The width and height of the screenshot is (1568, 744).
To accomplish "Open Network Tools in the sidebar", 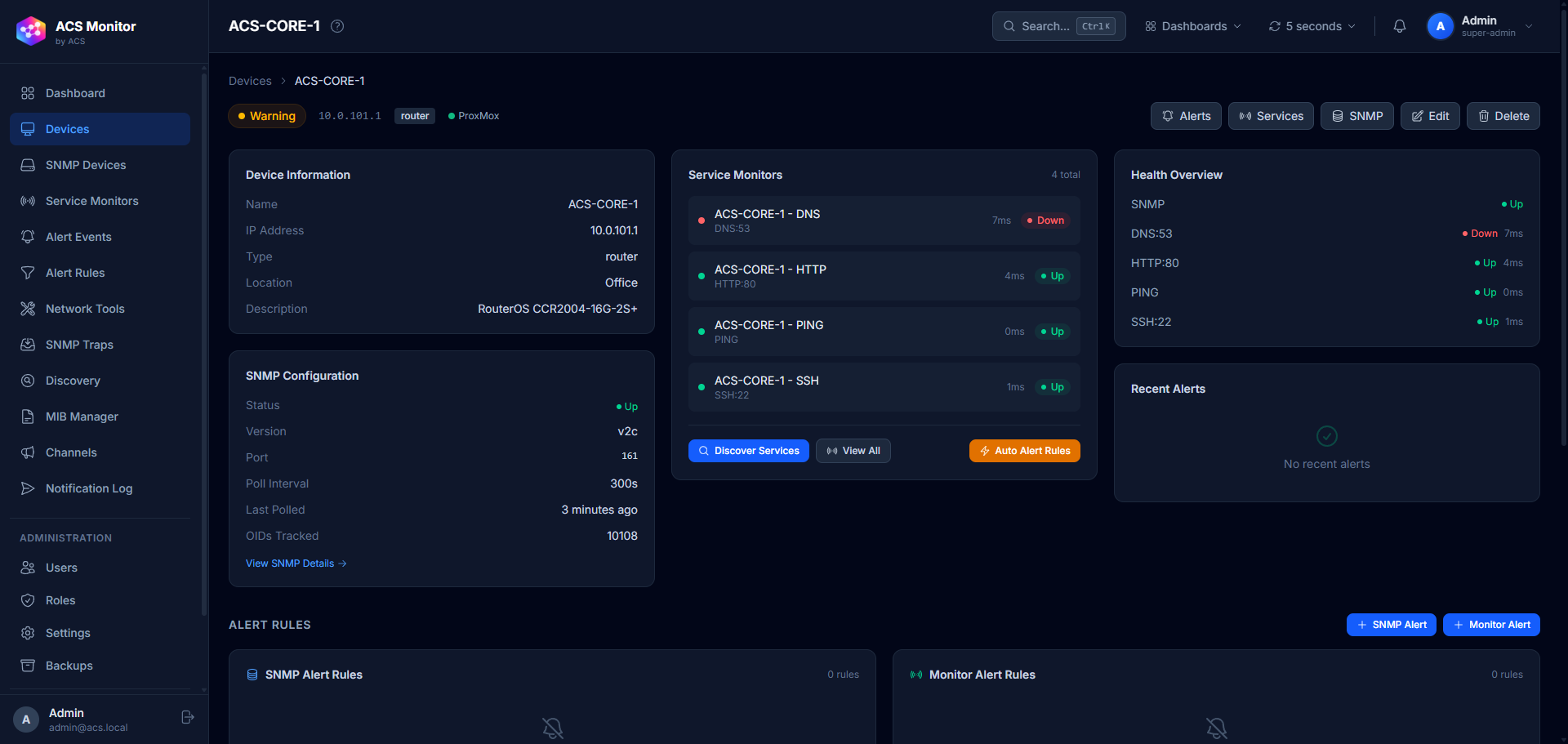I will [x=100, y=309].
